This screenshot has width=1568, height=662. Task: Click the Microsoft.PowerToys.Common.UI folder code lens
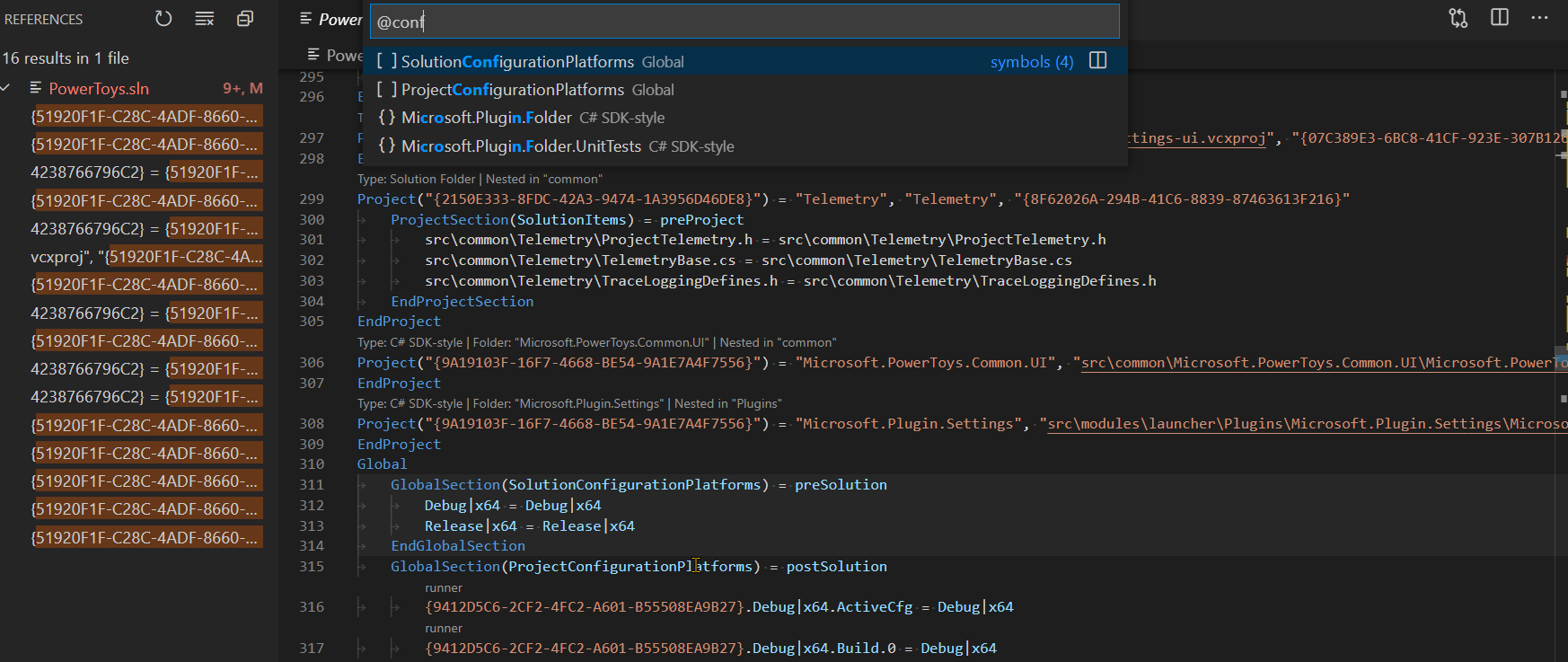point(596,342)
